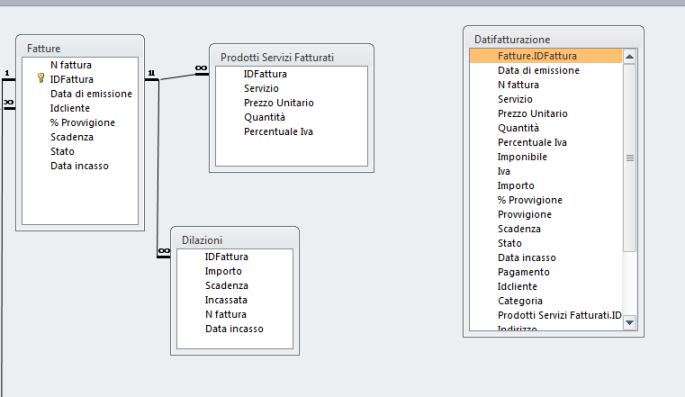Select 'Pagamento' in Datifatturazione list
The width and height of the screenshot is (685, 397).
523,273
